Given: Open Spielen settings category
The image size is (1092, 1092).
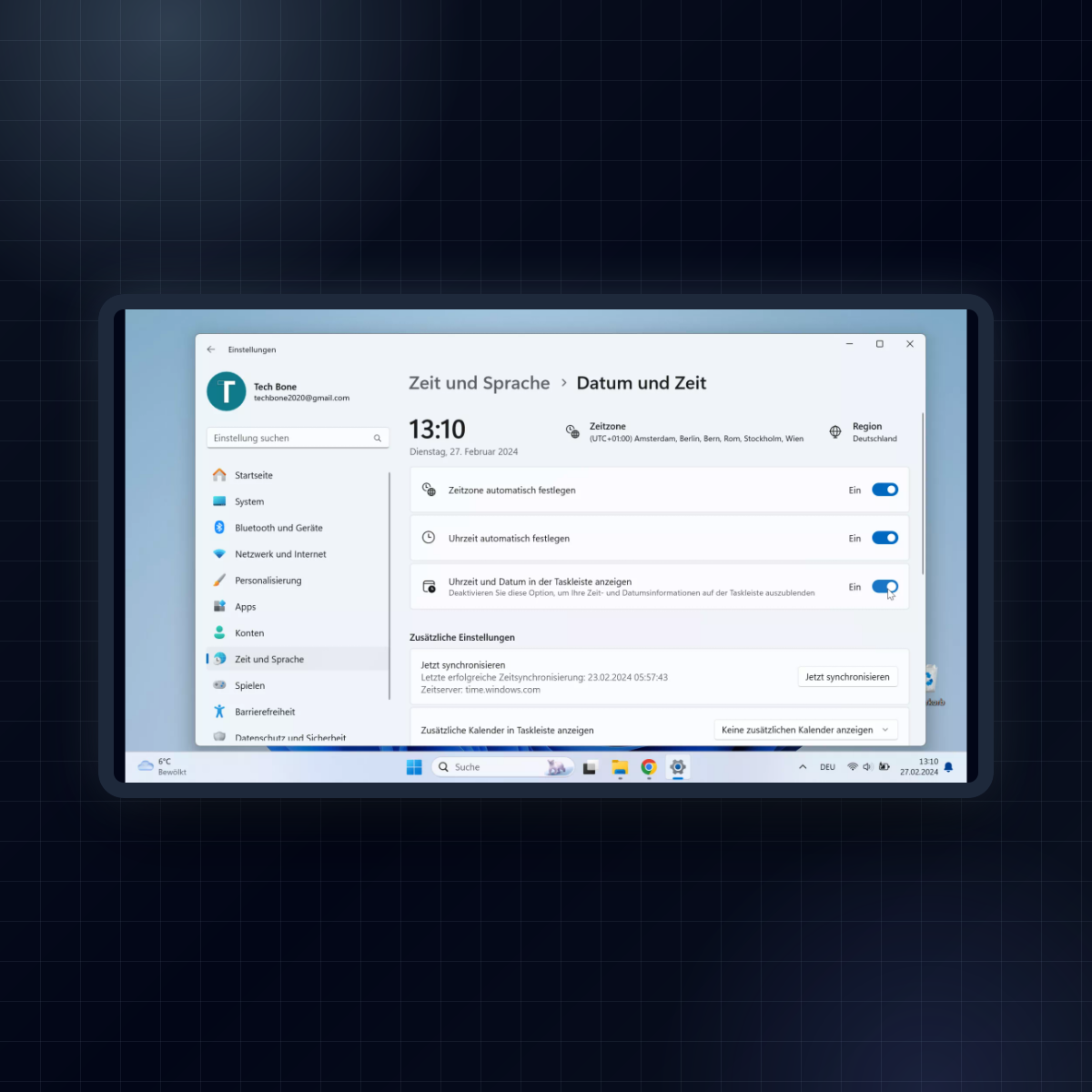Looking at the screenshot, I should [298, 685].
